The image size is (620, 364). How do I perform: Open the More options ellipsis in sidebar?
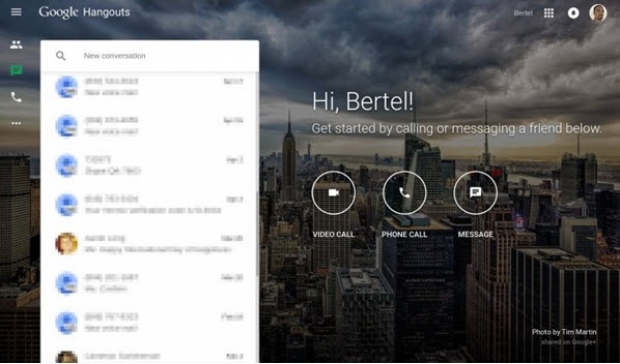(16, 123)
